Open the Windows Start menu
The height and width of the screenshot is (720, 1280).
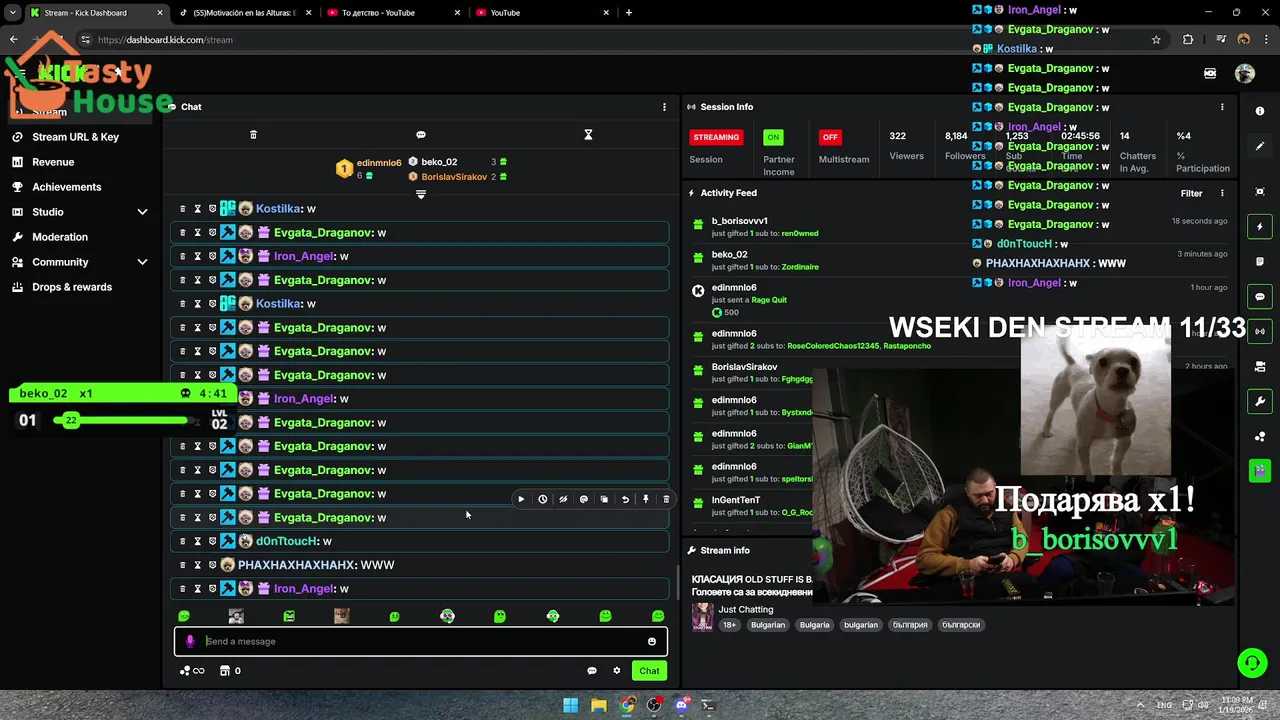point(570,705)
